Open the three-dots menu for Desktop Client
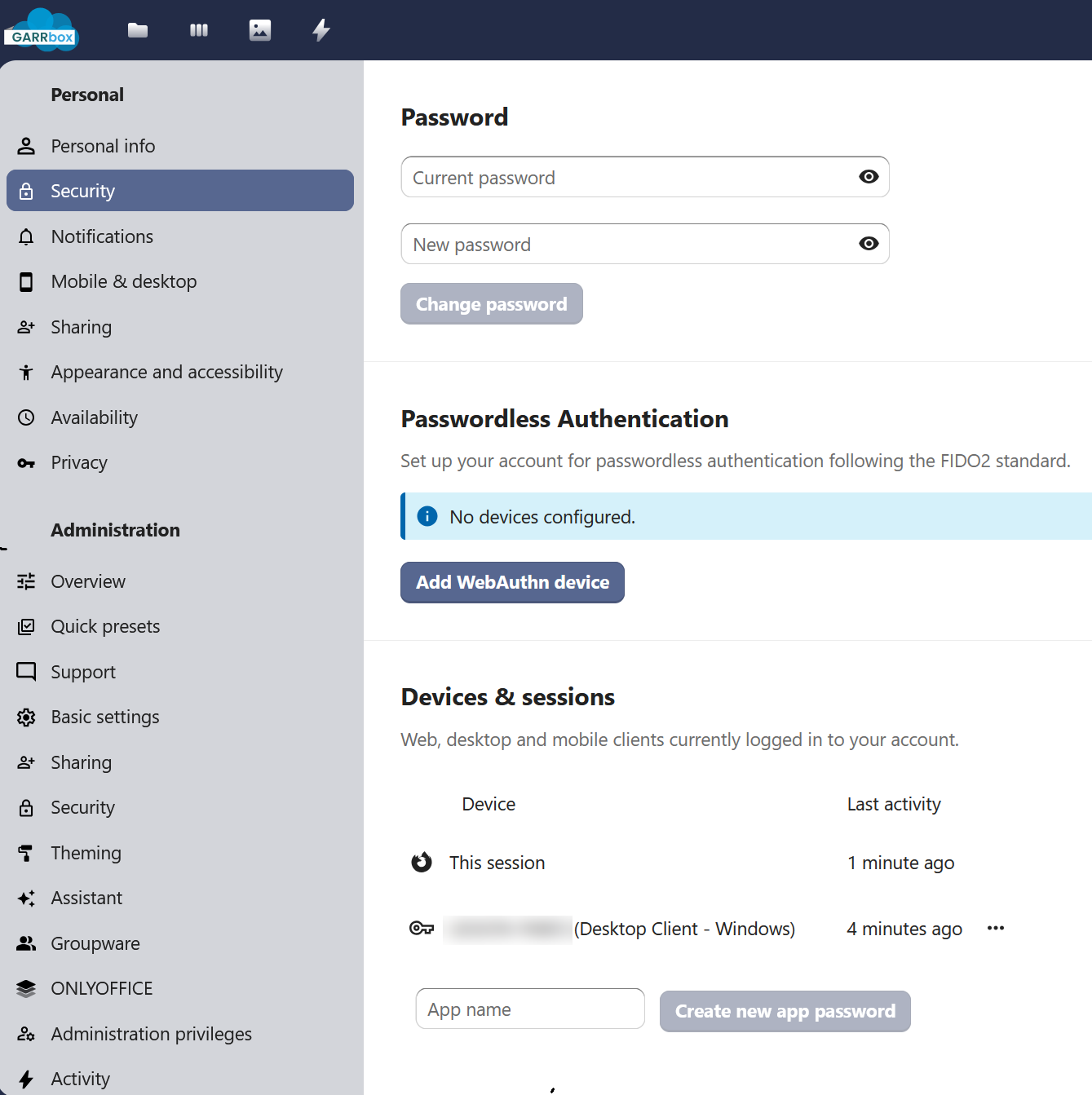1092x1095 pixels. [x=996, y=928]
